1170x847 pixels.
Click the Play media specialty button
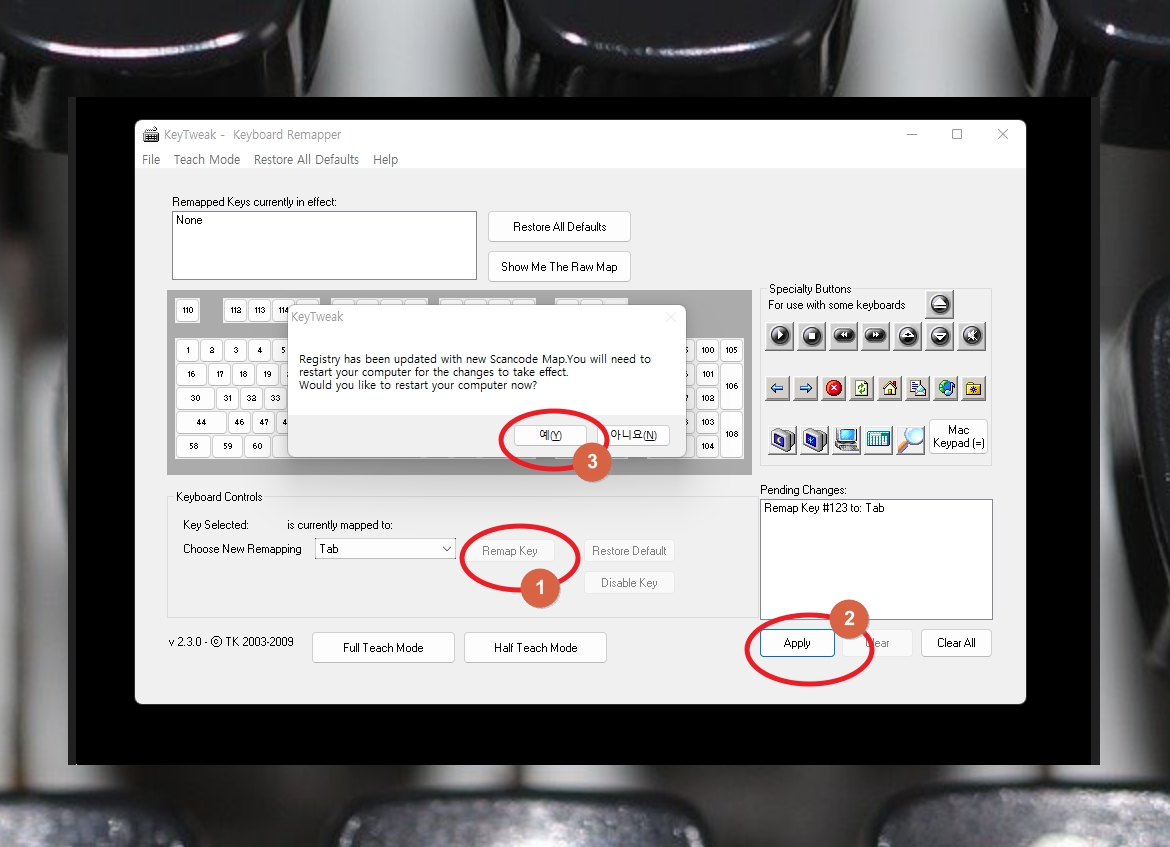(780, 337)
